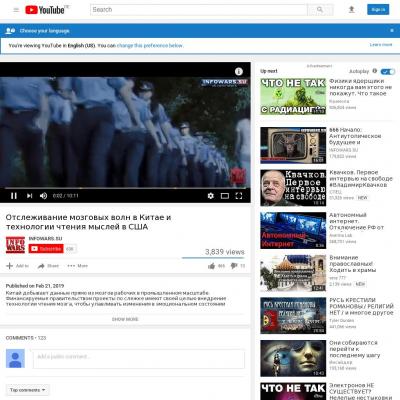400x400 pixels.
Task: Open 'Внимание православные!' video title
Action: point(353,264)
